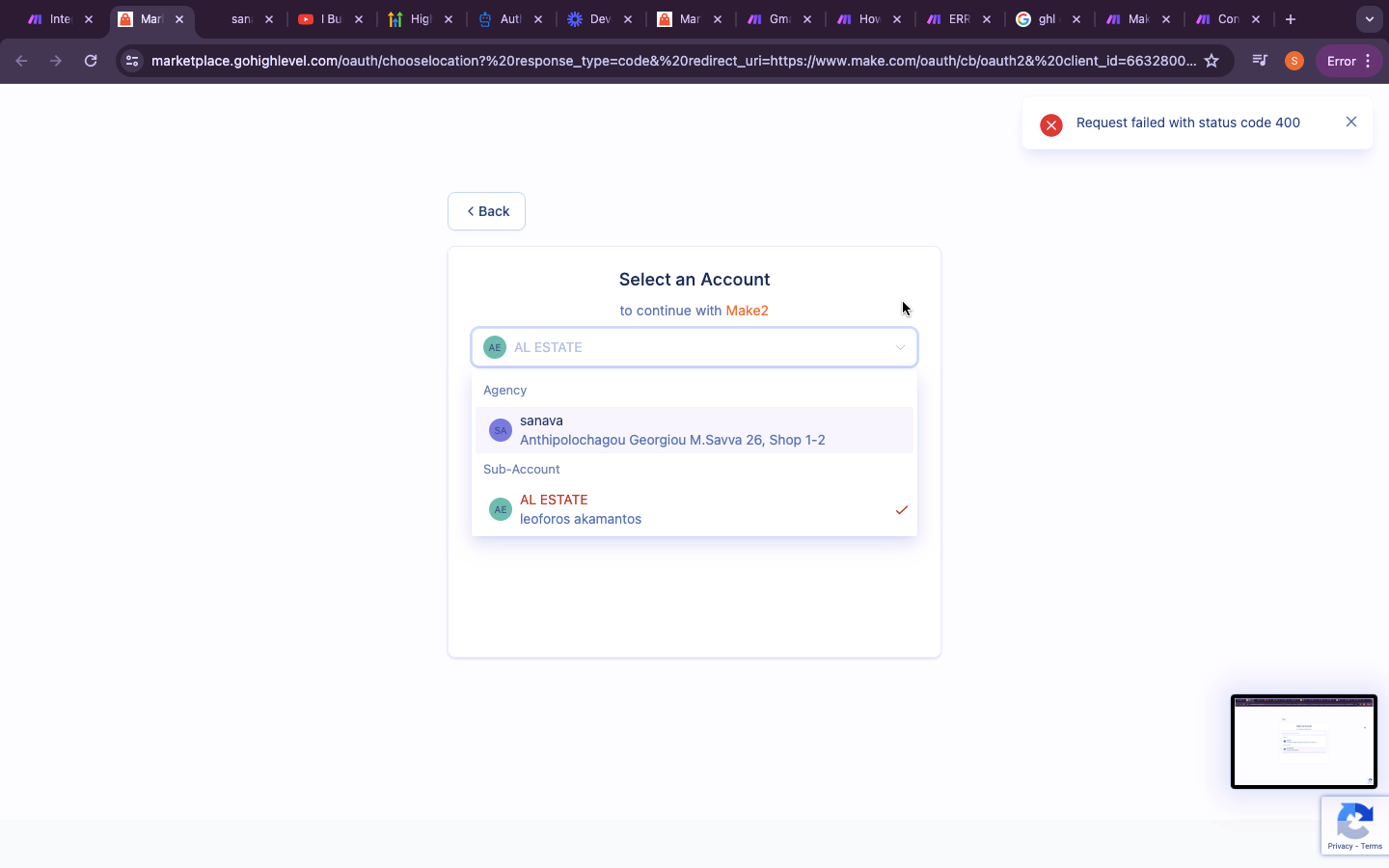Go back using the browser back arrow

click(x=21, y=61)
